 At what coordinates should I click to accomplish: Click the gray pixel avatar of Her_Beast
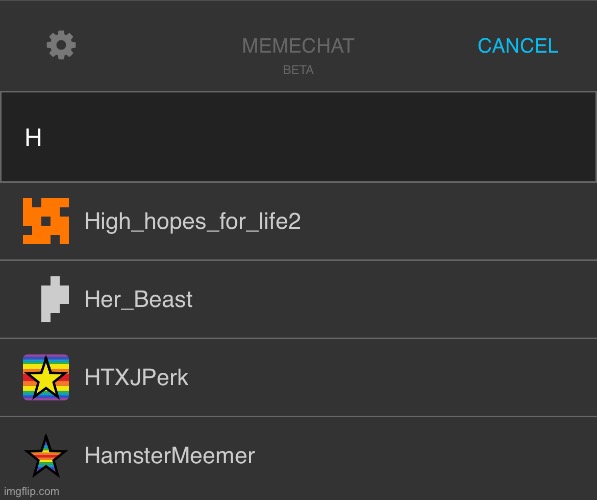pos(55,299)
